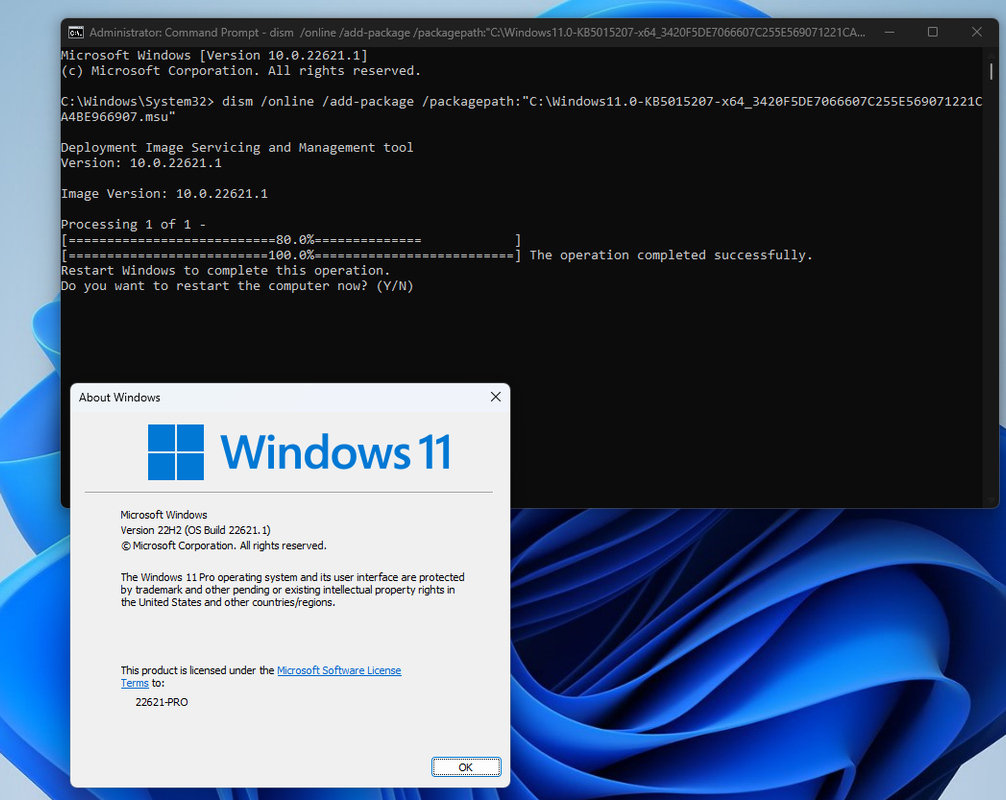The width and height of the screenshot is (1006, 800).
Task: Close the About Windows dialog
Action: (495, 397)
